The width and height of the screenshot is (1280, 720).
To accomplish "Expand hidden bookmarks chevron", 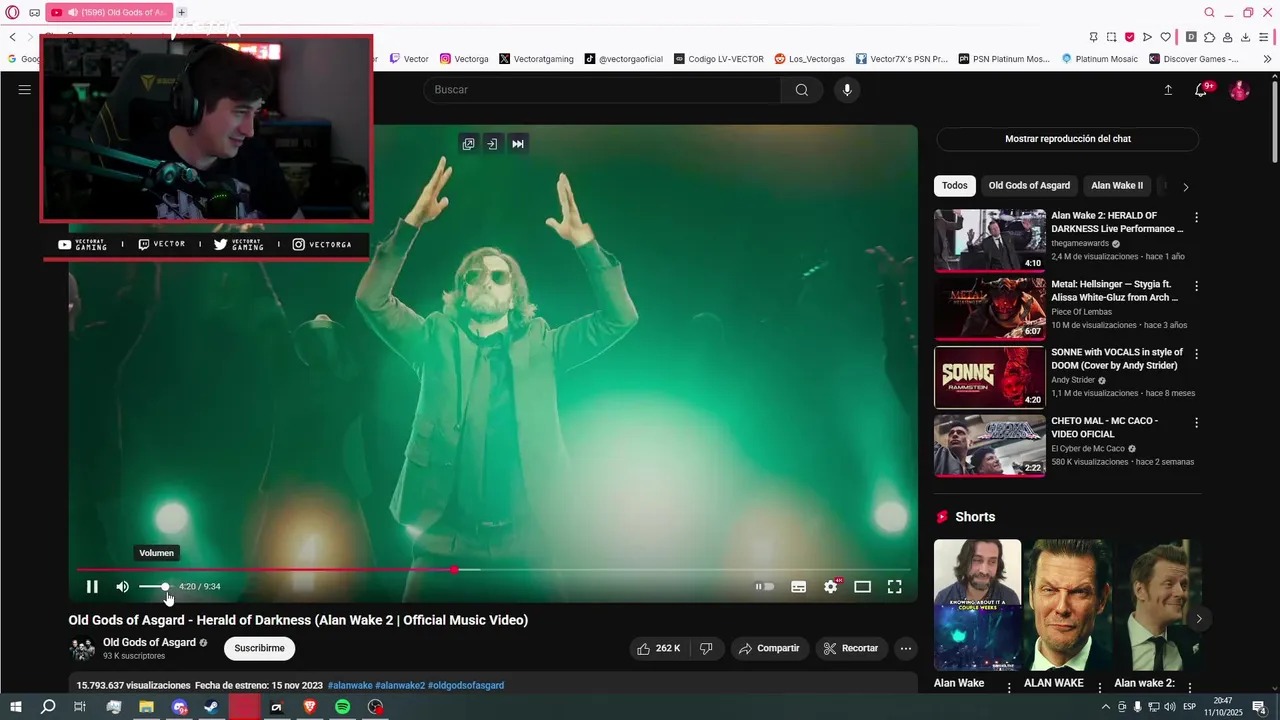I will click(1267, 59).
